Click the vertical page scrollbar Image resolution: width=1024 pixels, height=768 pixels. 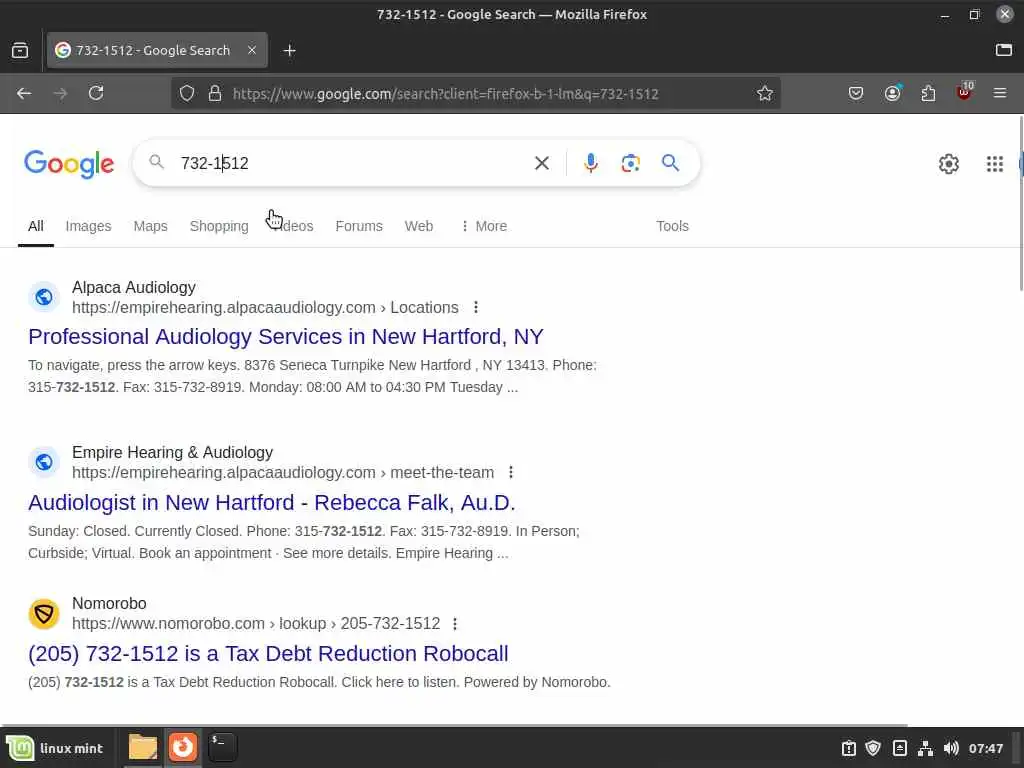1021,202
